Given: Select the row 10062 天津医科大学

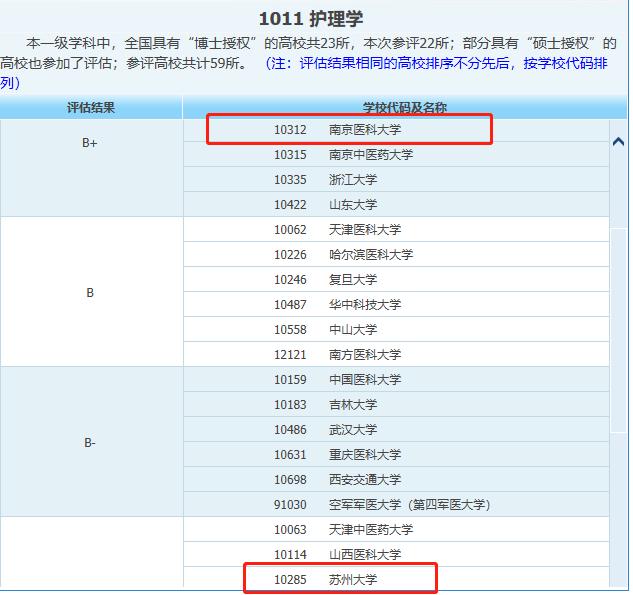Looking at the screenshot, I should pyautogui.click(x=396, y=230).
